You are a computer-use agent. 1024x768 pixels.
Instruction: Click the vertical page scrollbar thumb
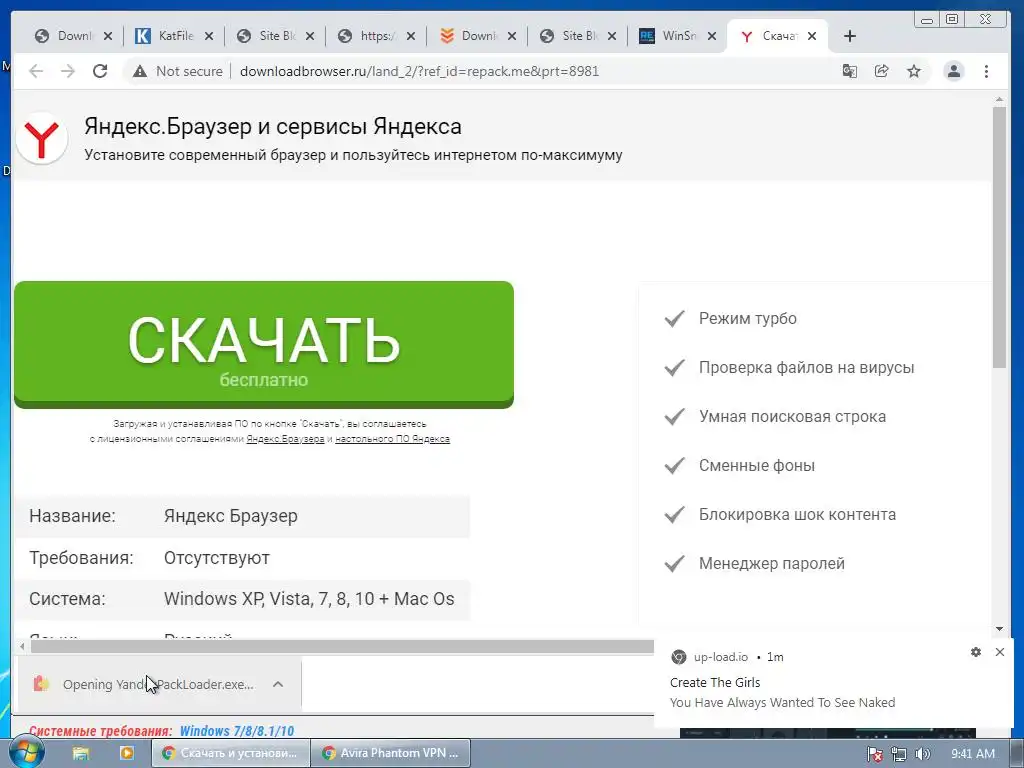999,236
